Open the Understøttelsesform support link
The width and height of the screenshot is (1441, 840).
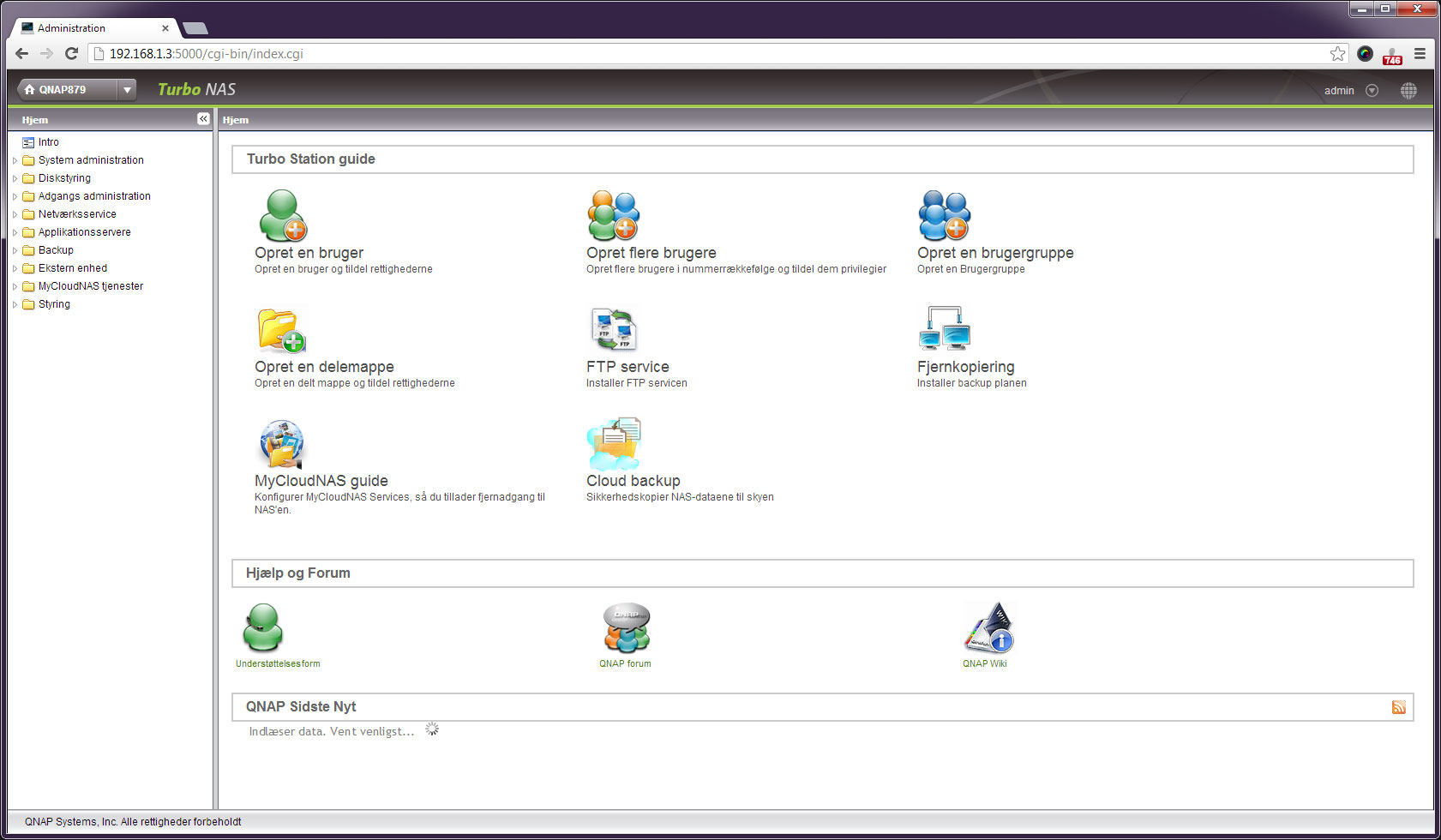point(278,663)
